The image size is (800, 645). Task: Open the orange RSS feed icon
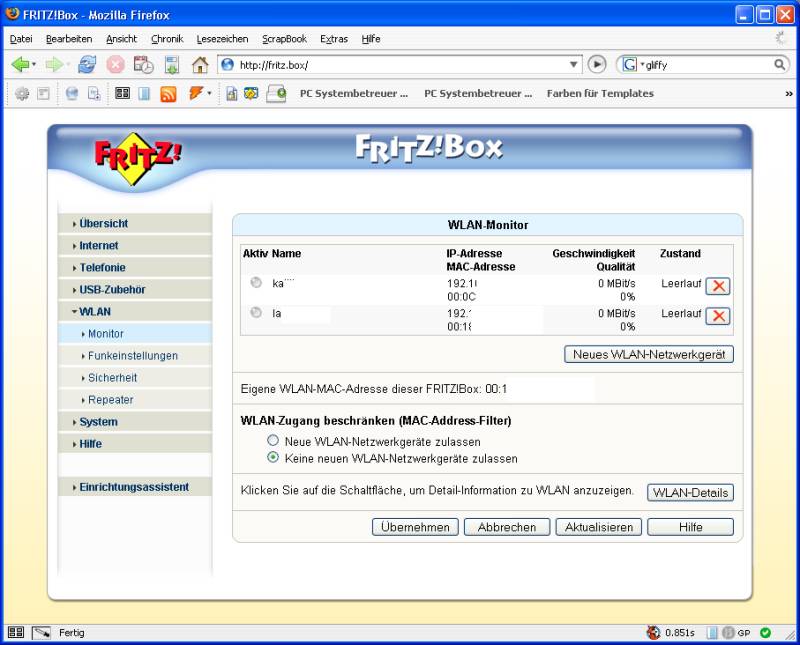pos(168,94)
